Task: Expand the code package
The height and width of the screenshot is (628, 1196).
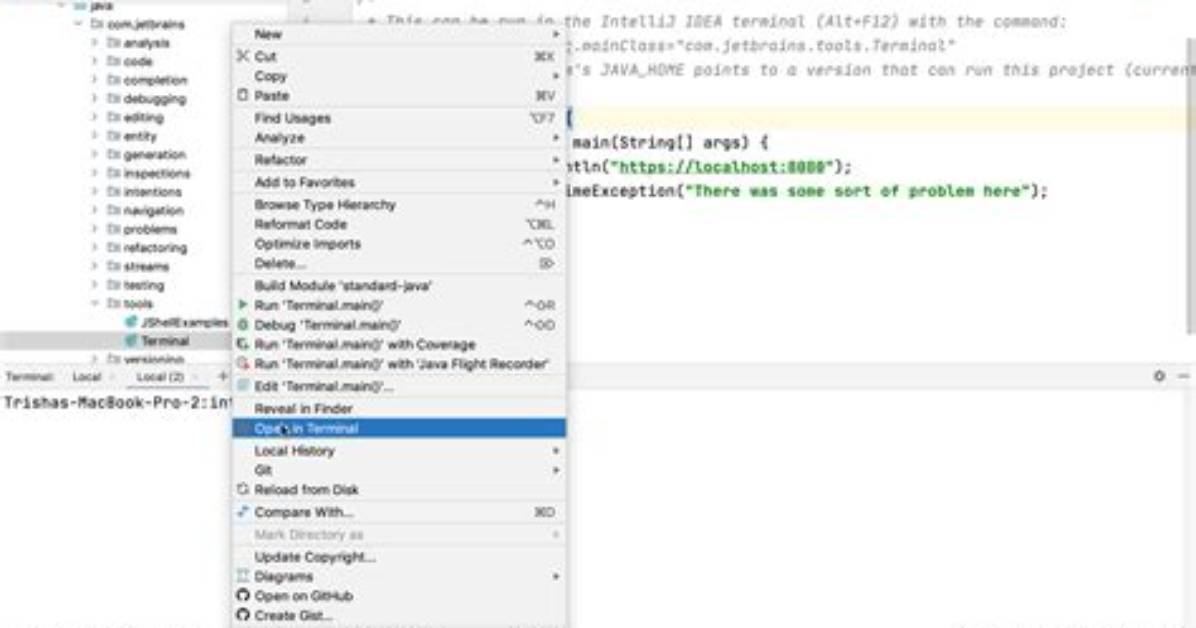Action: pyautogui.click(x=95, y=61)
